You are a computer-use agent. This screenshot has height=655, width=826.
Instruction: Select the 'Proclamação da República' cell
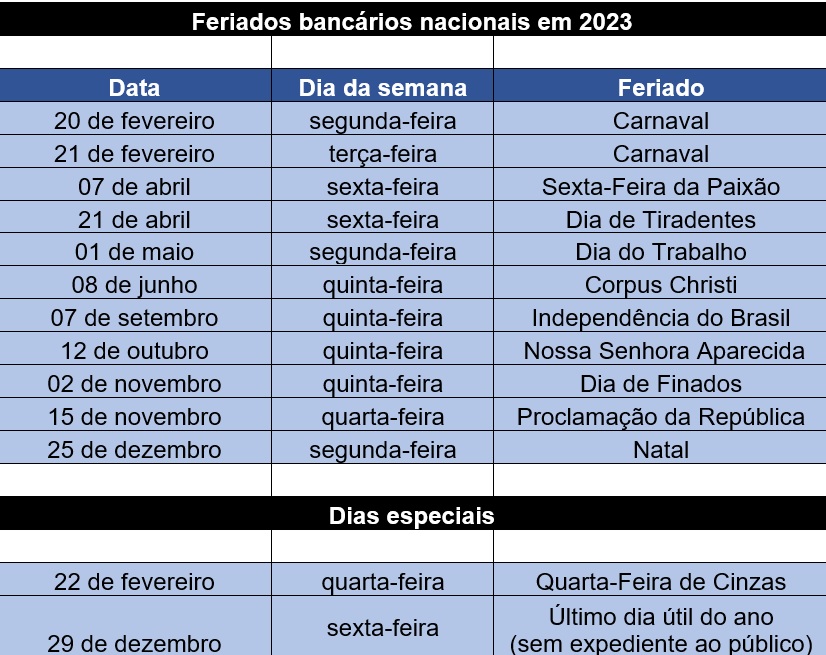coord(660,415)
